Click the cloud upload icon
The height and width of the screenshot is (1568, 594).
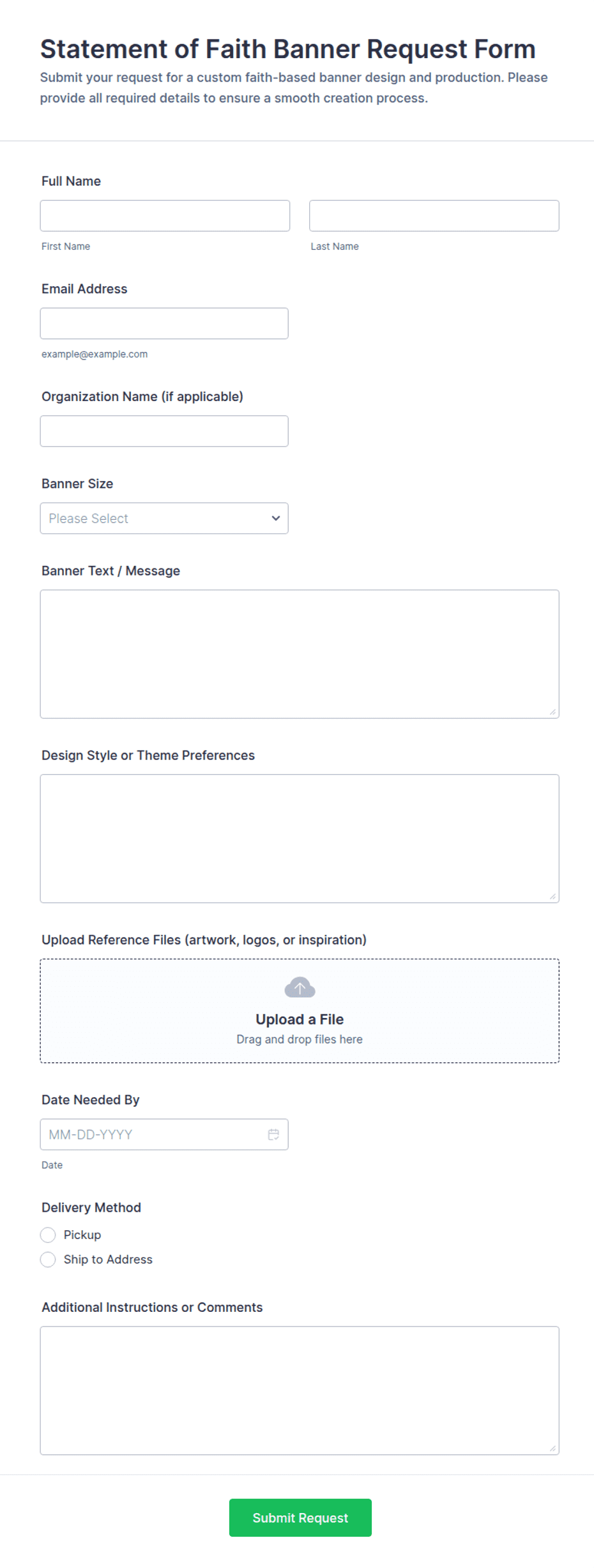[x=300, y=987]
